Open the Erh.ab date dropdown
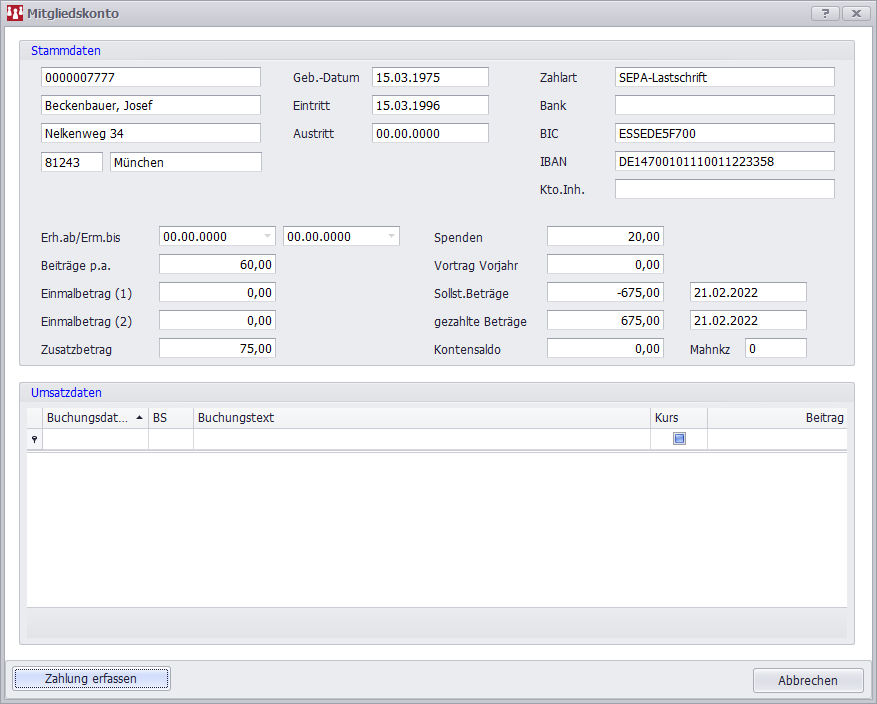 267,237
